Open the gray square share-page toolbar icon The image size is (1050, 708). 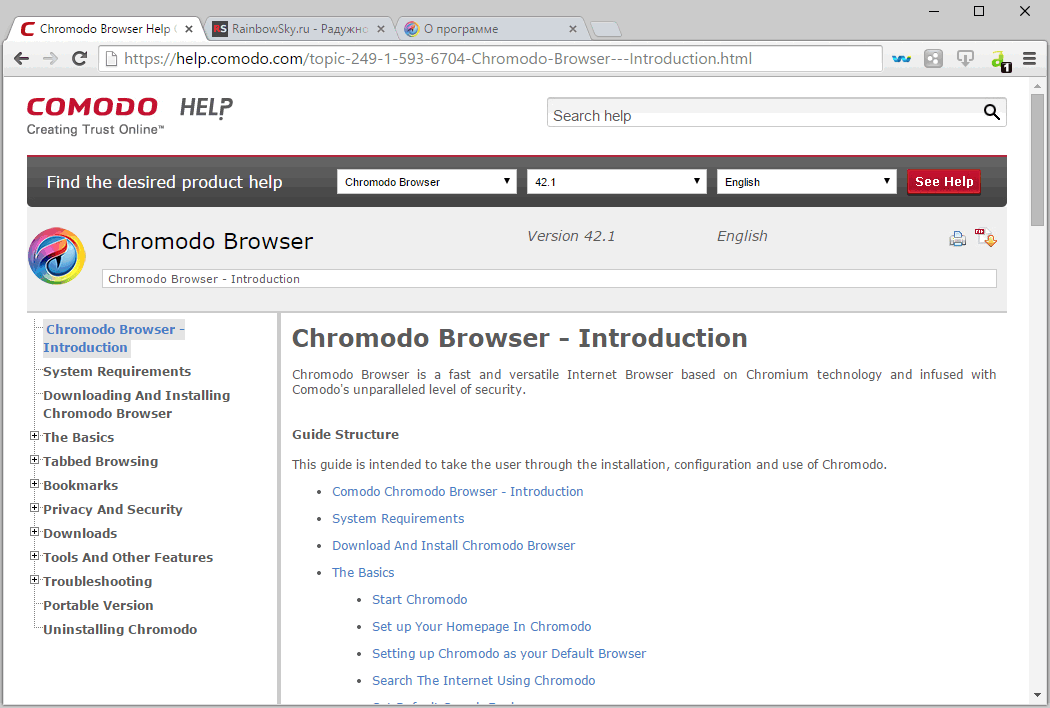[x=933, y=59]
